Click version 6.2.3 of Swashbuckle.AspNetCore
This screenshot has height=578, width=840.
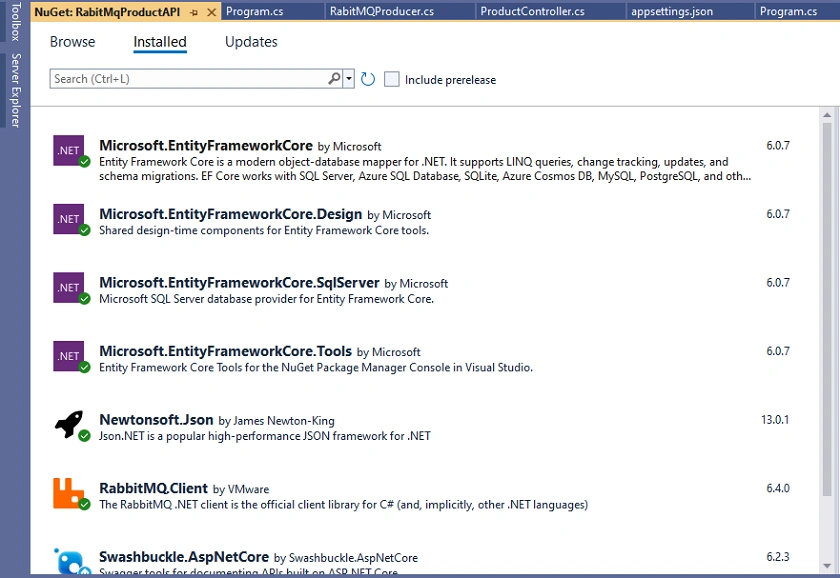click(778, 557)
